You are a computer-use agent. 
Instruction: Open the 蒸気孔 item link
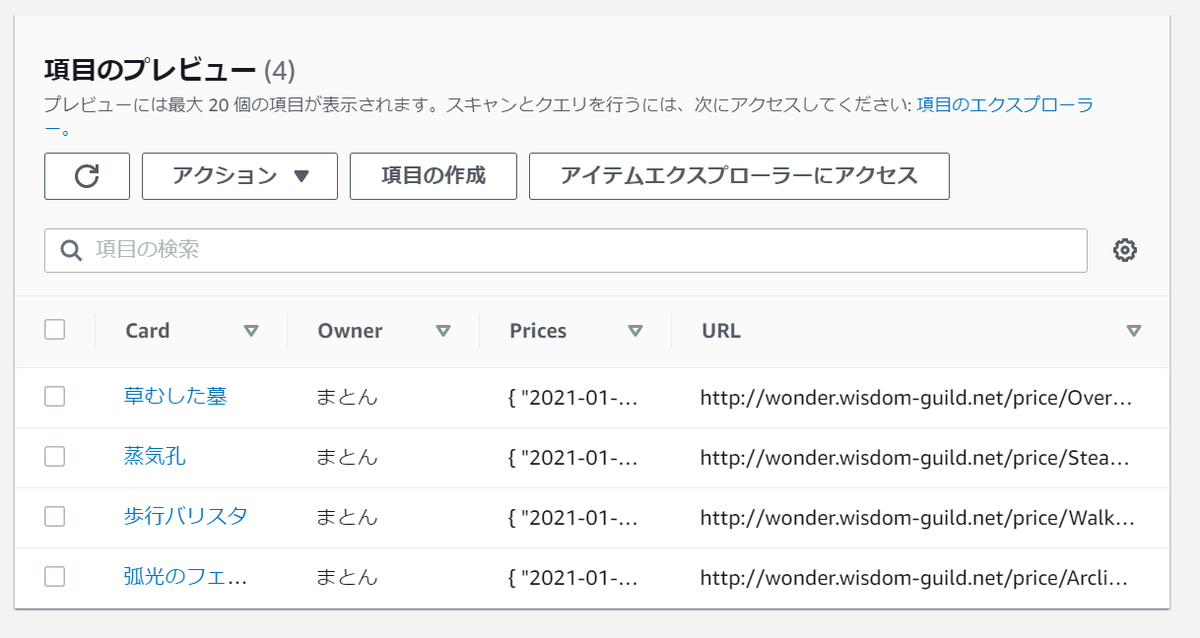(x=155, y=456)
